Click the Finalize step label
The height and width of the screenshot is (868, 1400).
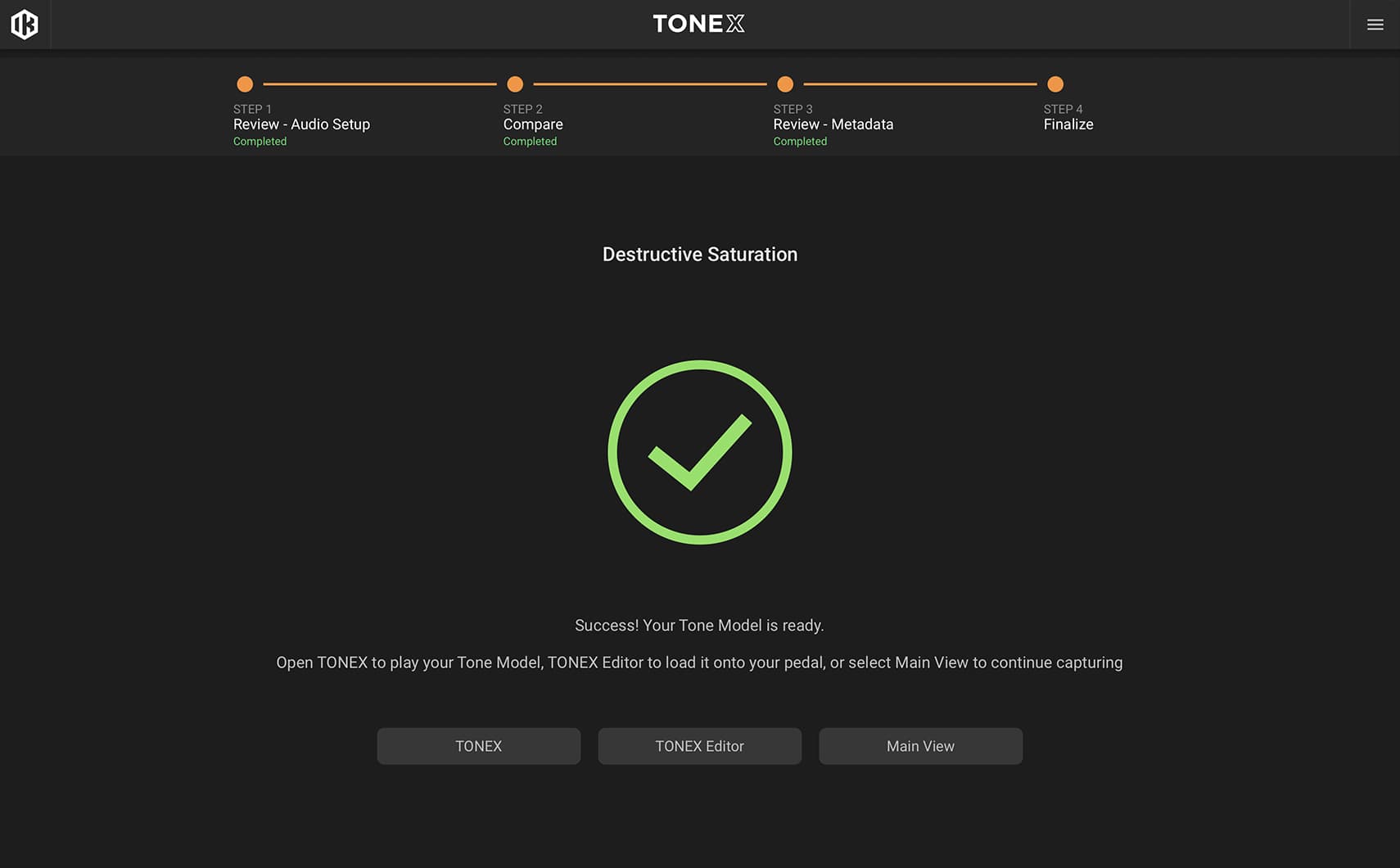click(x=1068, y=124)
